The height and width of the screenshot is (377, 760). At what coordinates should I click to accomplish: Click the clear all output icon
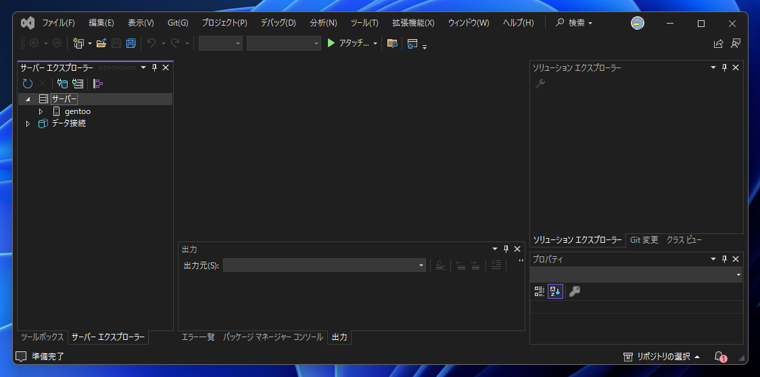coord(496,265)
